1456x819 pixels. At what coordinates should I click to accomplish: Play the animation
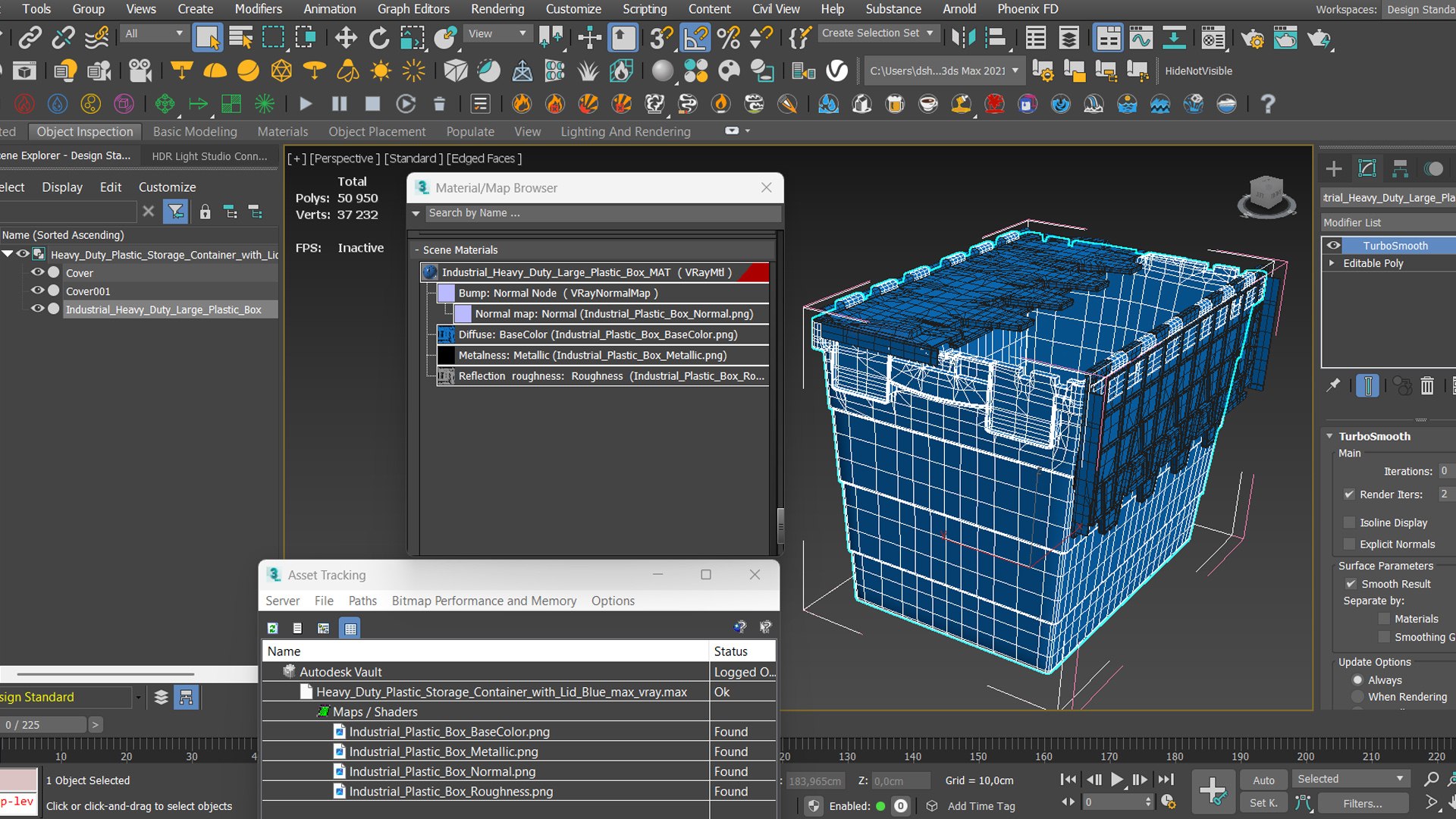pos(1117,779)
